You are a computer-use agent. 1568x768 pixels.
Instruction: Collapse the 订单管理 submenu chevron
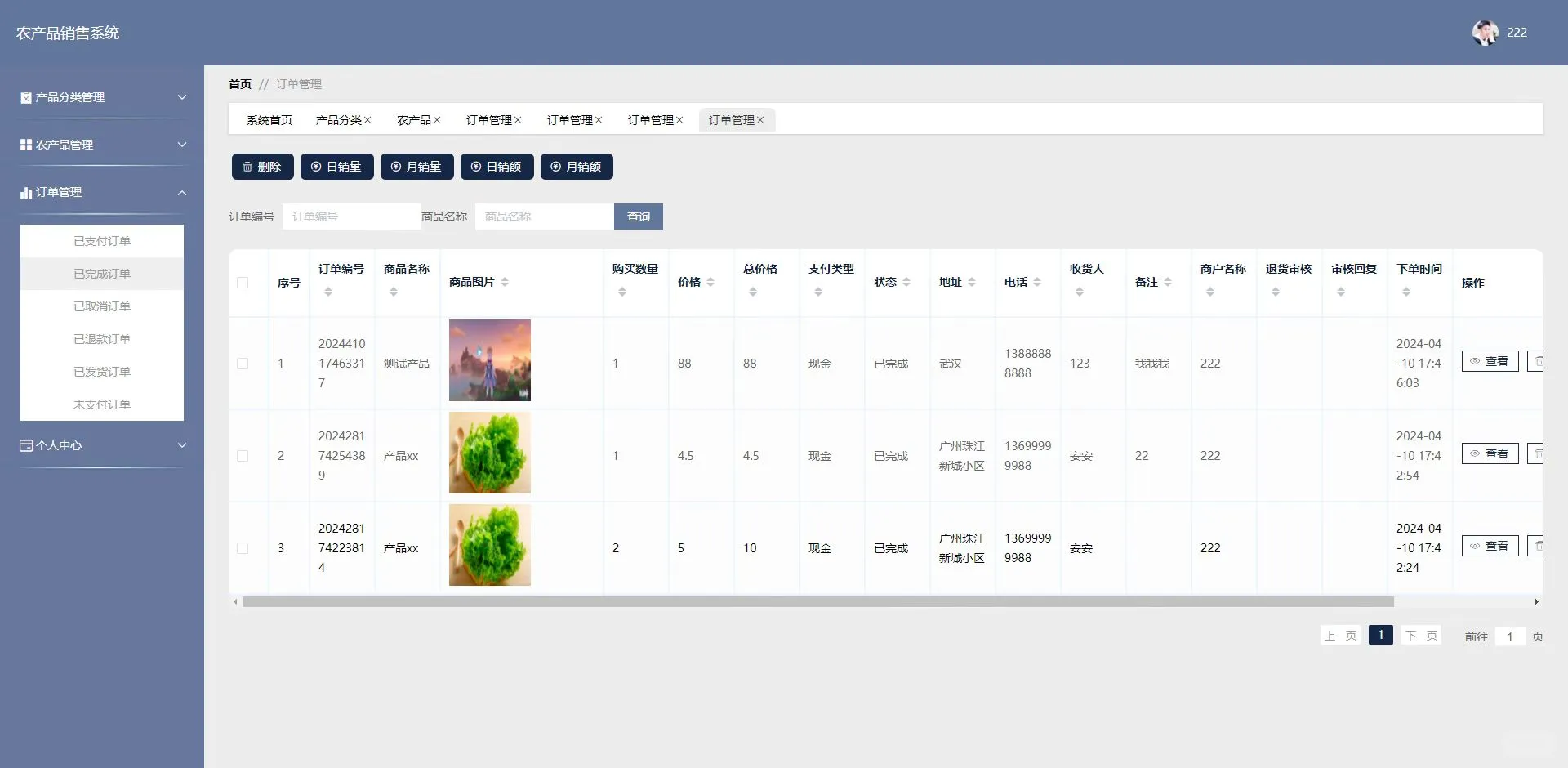click(x=182, y=192)
